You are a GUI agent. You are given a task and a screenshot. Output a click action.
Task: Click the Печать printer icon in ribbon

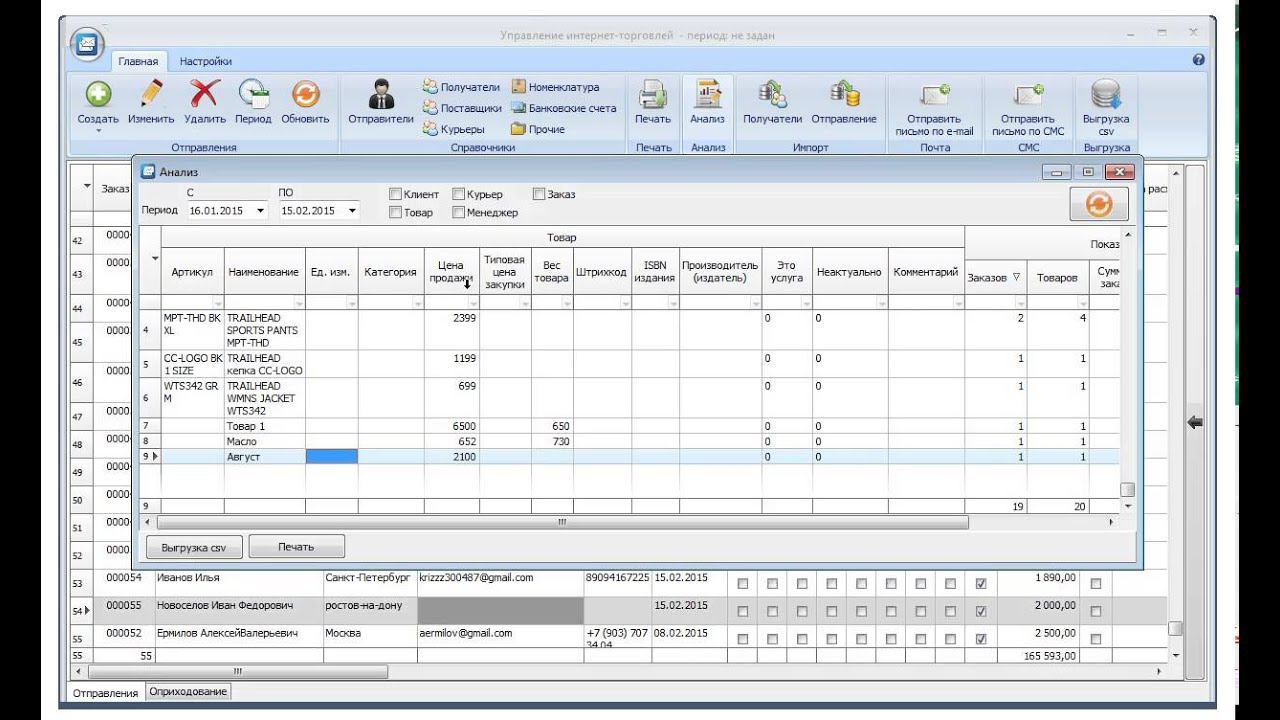click(653, 94)
